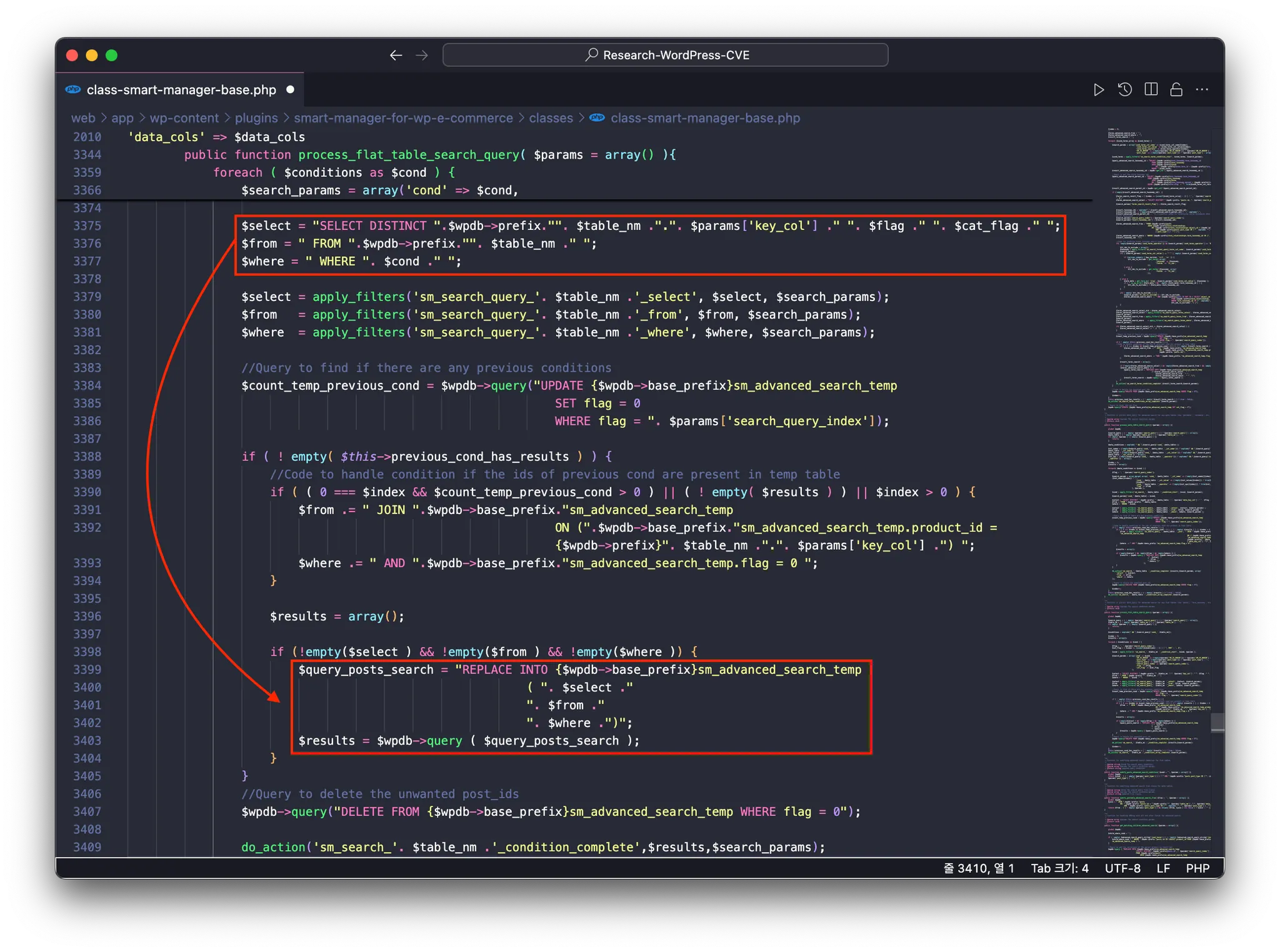Open the timeline history icon
This screenshot has height=952, width=1280.
click(1124, 90)
